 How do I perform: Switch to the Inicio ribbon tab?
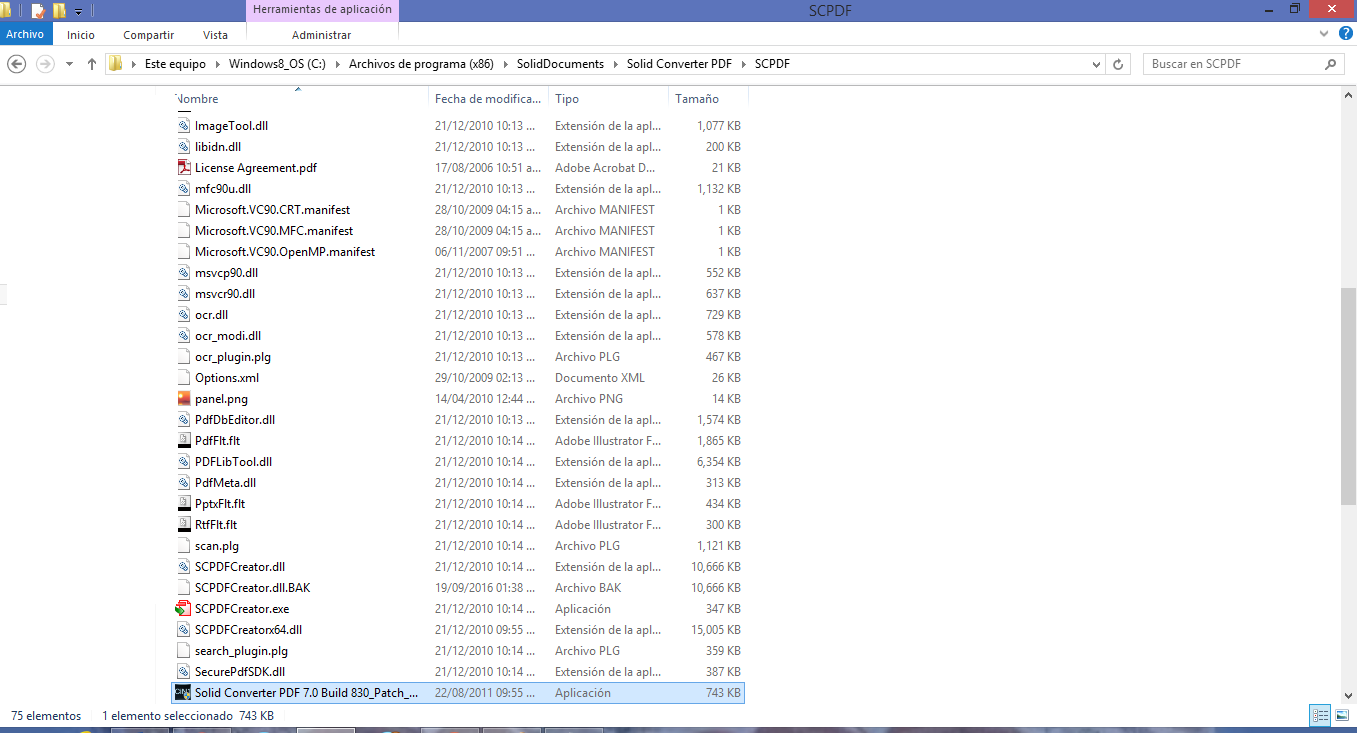[81, 35]
